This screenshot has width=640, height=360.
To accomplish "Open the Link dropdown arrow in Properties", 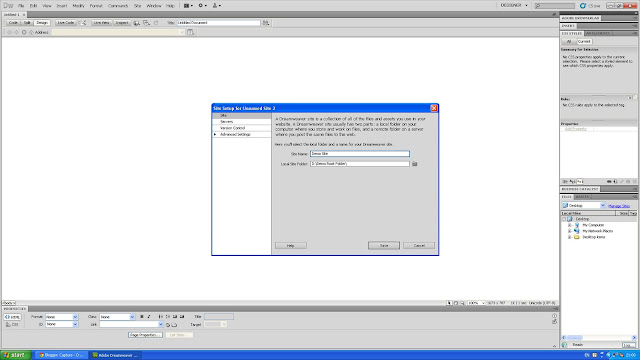I will [160, 324].
